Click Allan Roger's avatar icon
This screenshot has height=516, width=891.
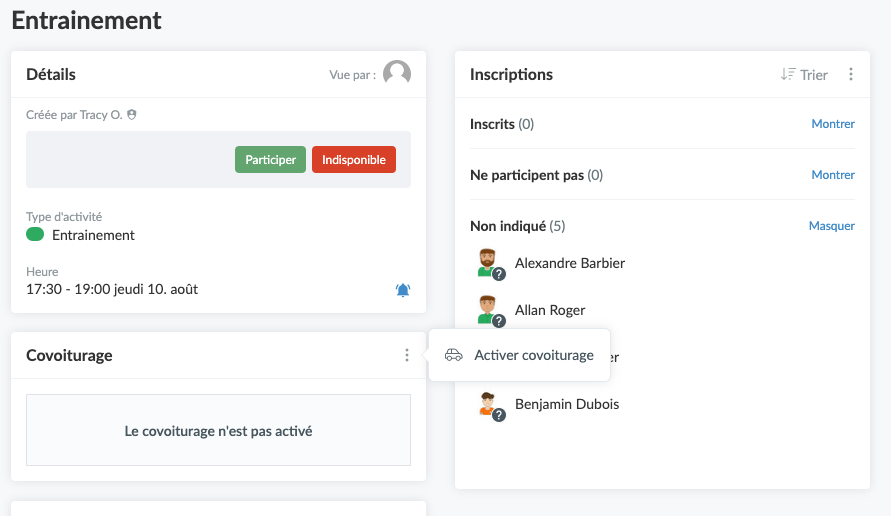[x=488, y=310]
